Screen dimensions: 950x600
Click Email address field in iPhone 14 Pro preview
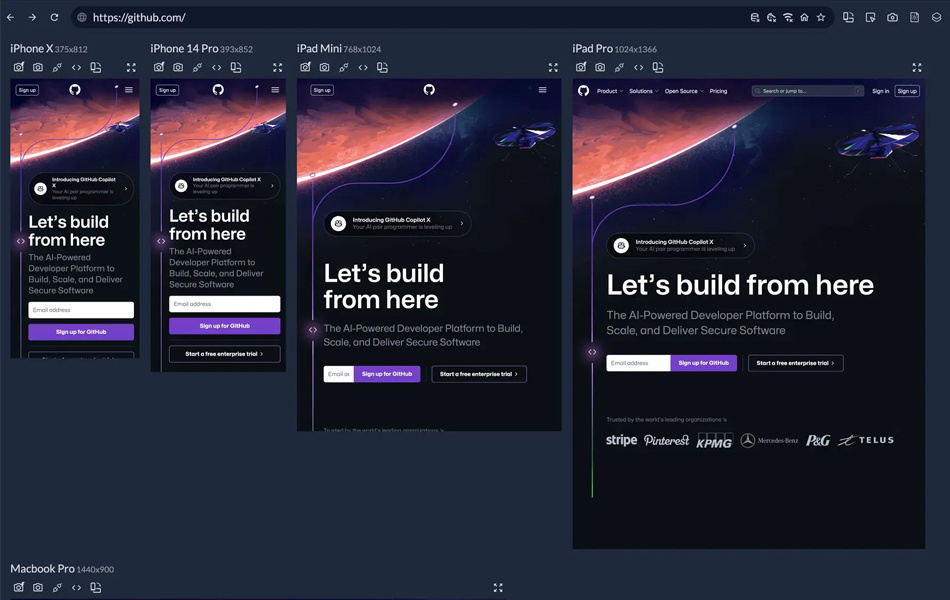tap(224, 304)
